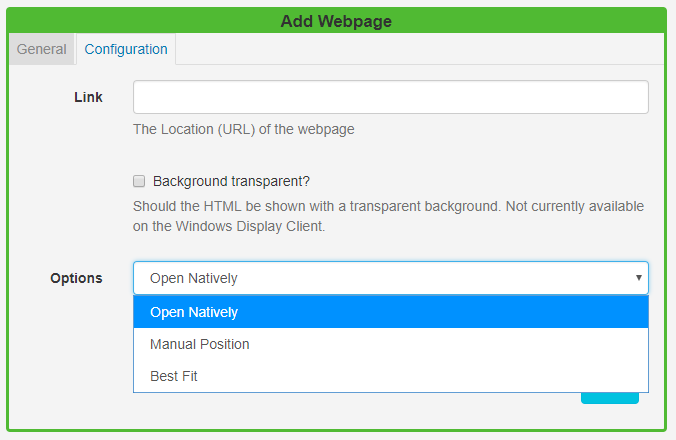Focus the Link URL input field
This screenshot has height=440, width=676.
[390, 97]
